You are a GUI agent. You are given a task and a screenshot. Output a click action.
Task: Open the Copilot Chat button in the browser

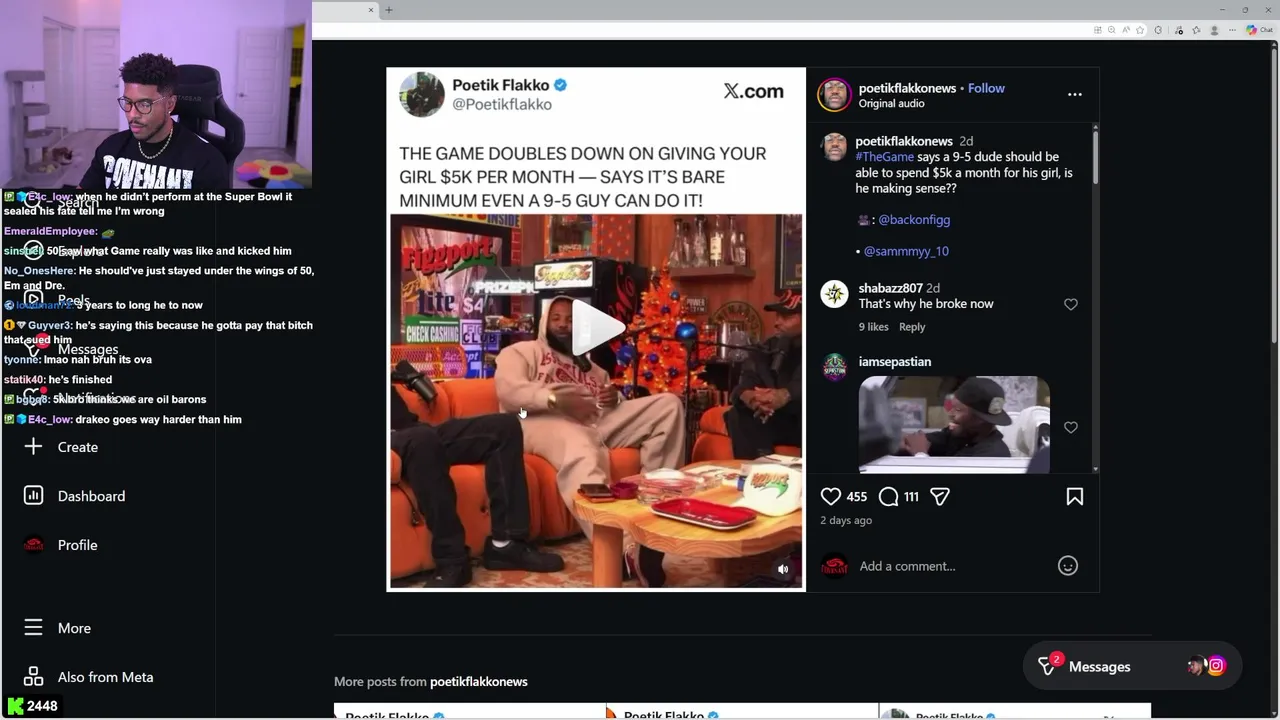[1259, 30]
